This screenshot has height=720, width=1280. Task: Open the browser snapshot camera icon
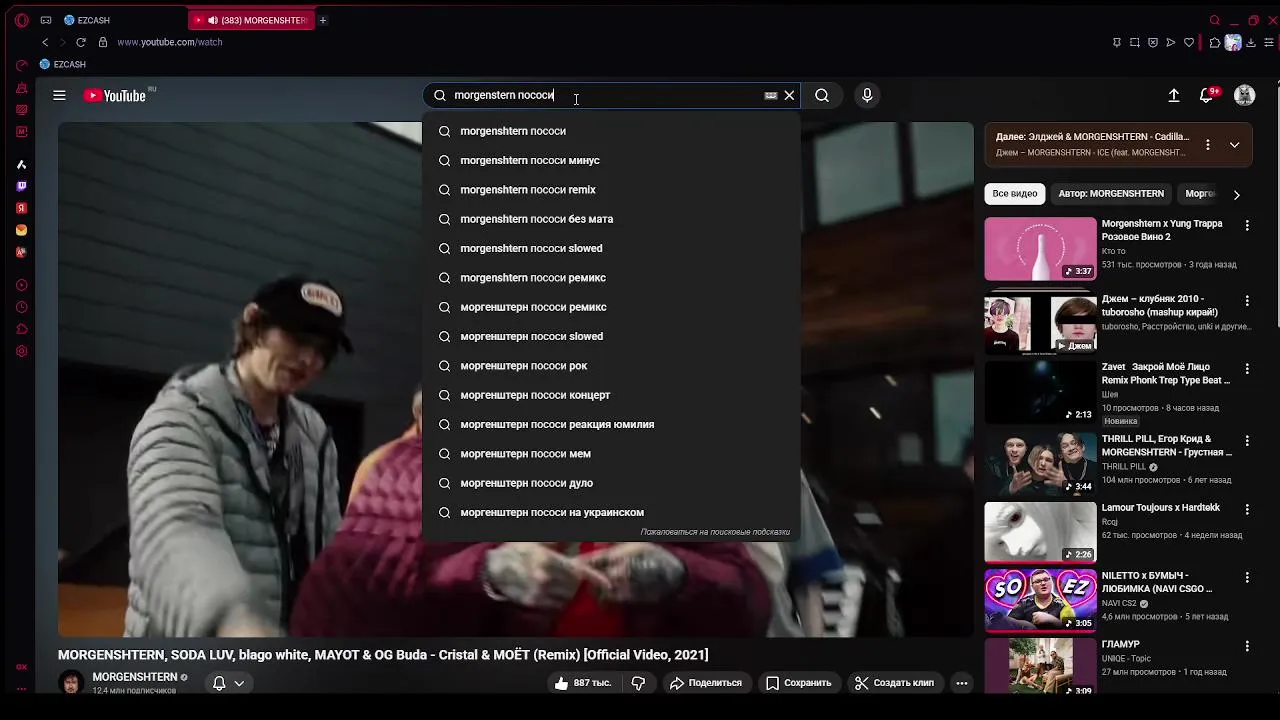pyautogui.click(x=1135, y=42)
